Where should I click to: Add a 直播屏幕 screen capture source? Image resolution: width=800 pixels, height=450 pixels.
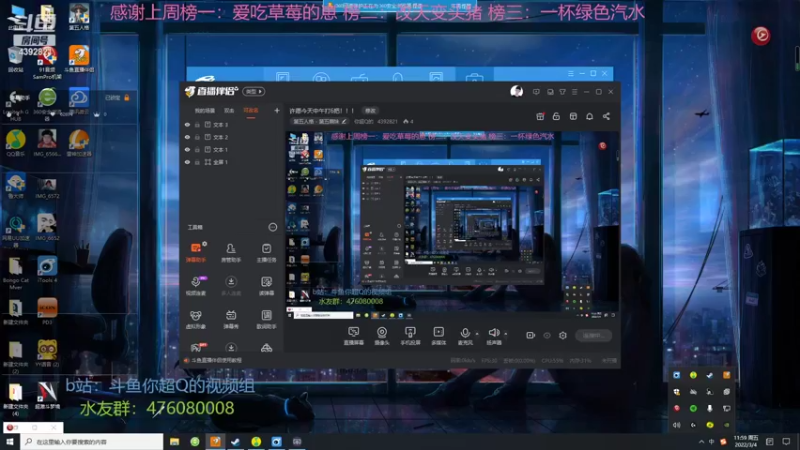tap(354, 336)
